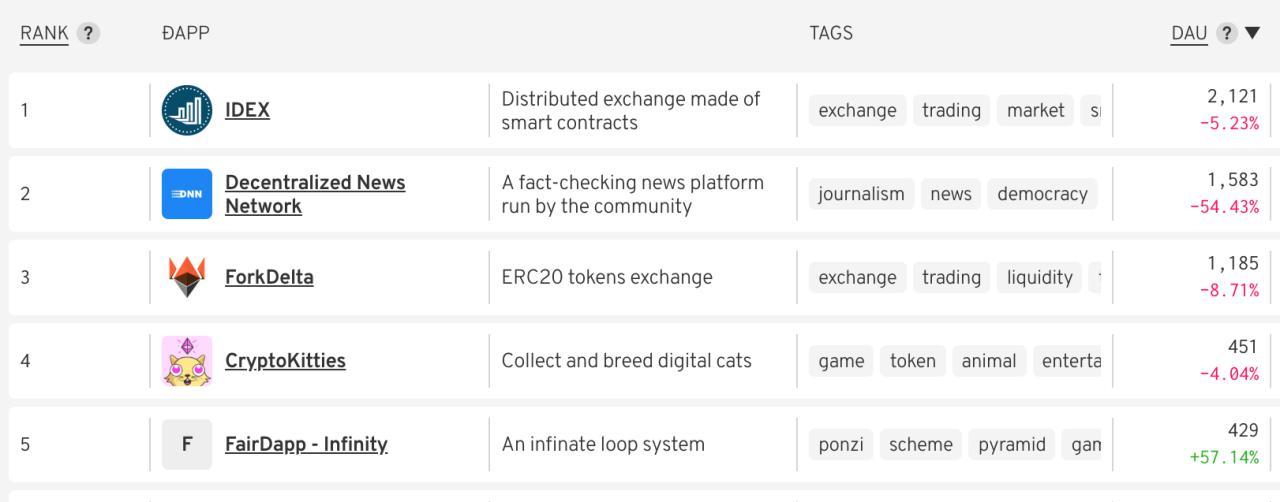Select the animal tag on CryptoKitties

click(x=988, y=361)
